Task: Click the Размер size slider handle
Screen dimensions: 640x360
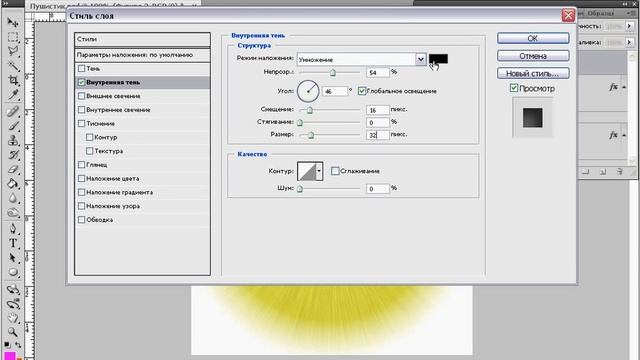Action: 311,135
